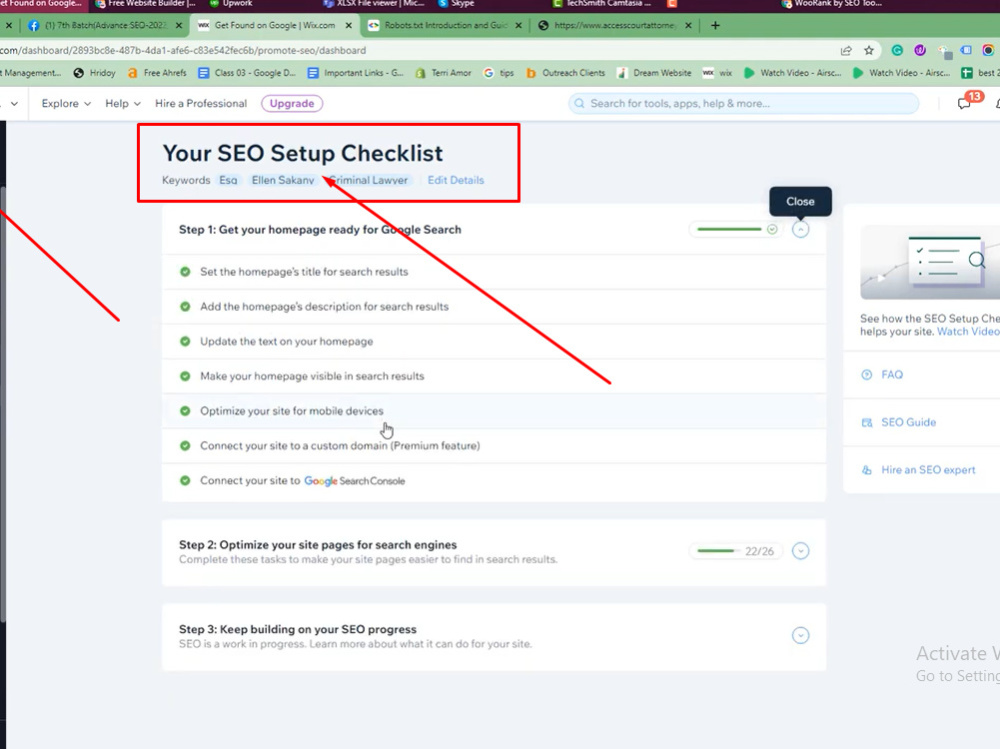Open the wix bookmark
The image size is (1000, 749).
tap(717, 73)
